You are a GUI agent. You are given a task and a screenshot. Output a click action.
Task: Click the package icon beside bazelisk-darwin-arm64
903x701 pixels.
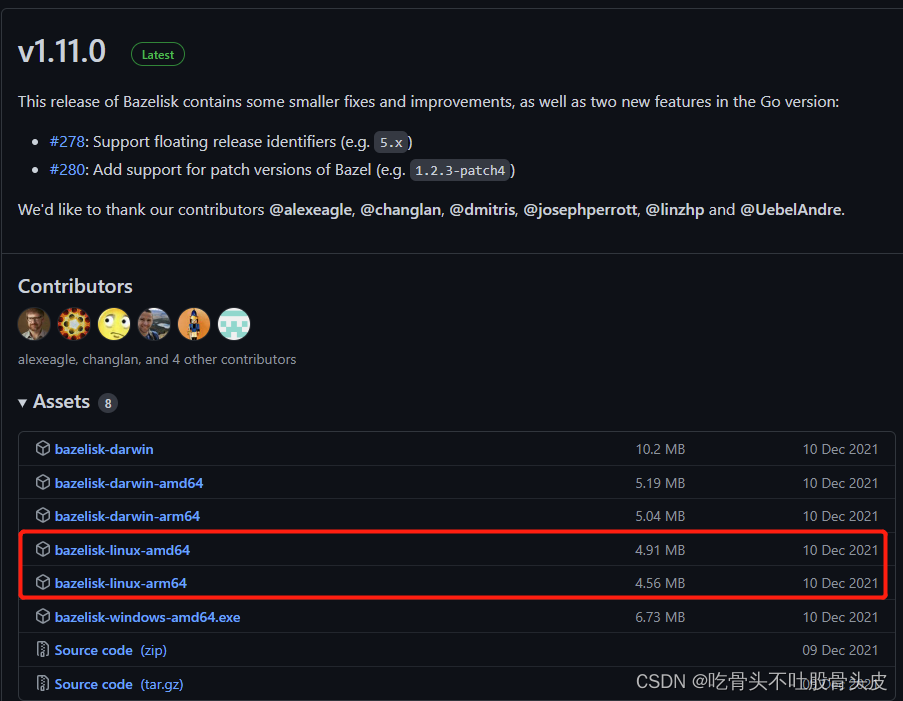(x=43, y=515)
